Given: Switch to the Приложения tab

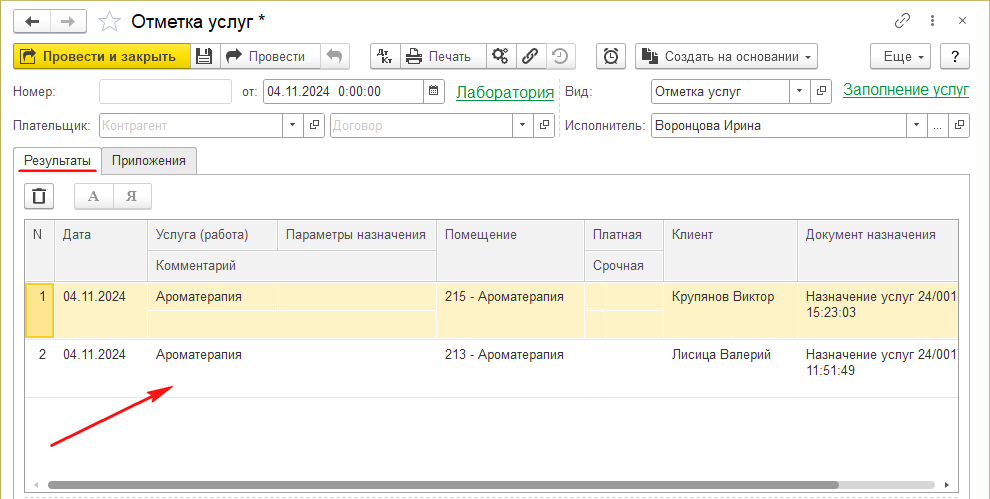Looking at the screenshot, I should pos(149,160).
